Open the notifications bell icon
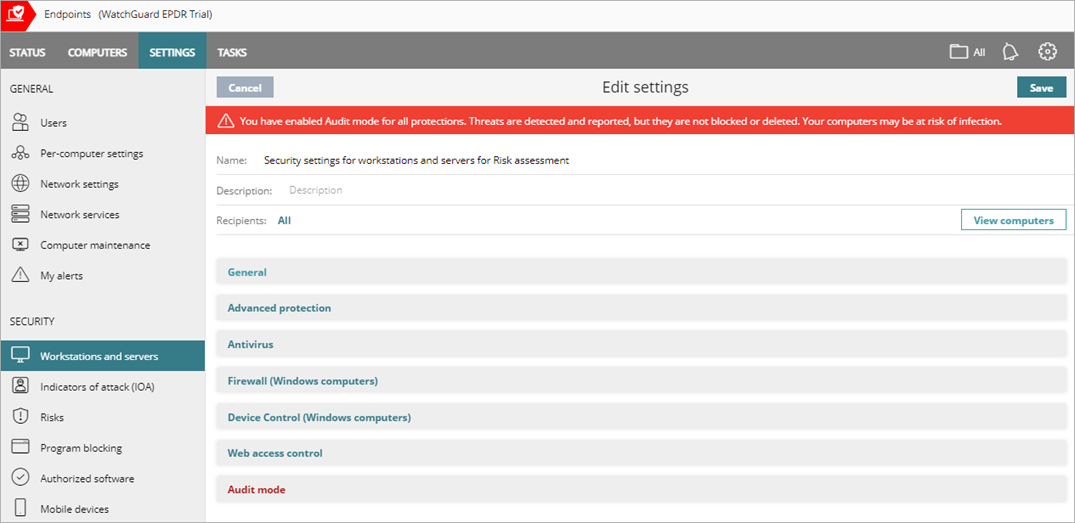The image size is (1075, 523). point(1010,52)
